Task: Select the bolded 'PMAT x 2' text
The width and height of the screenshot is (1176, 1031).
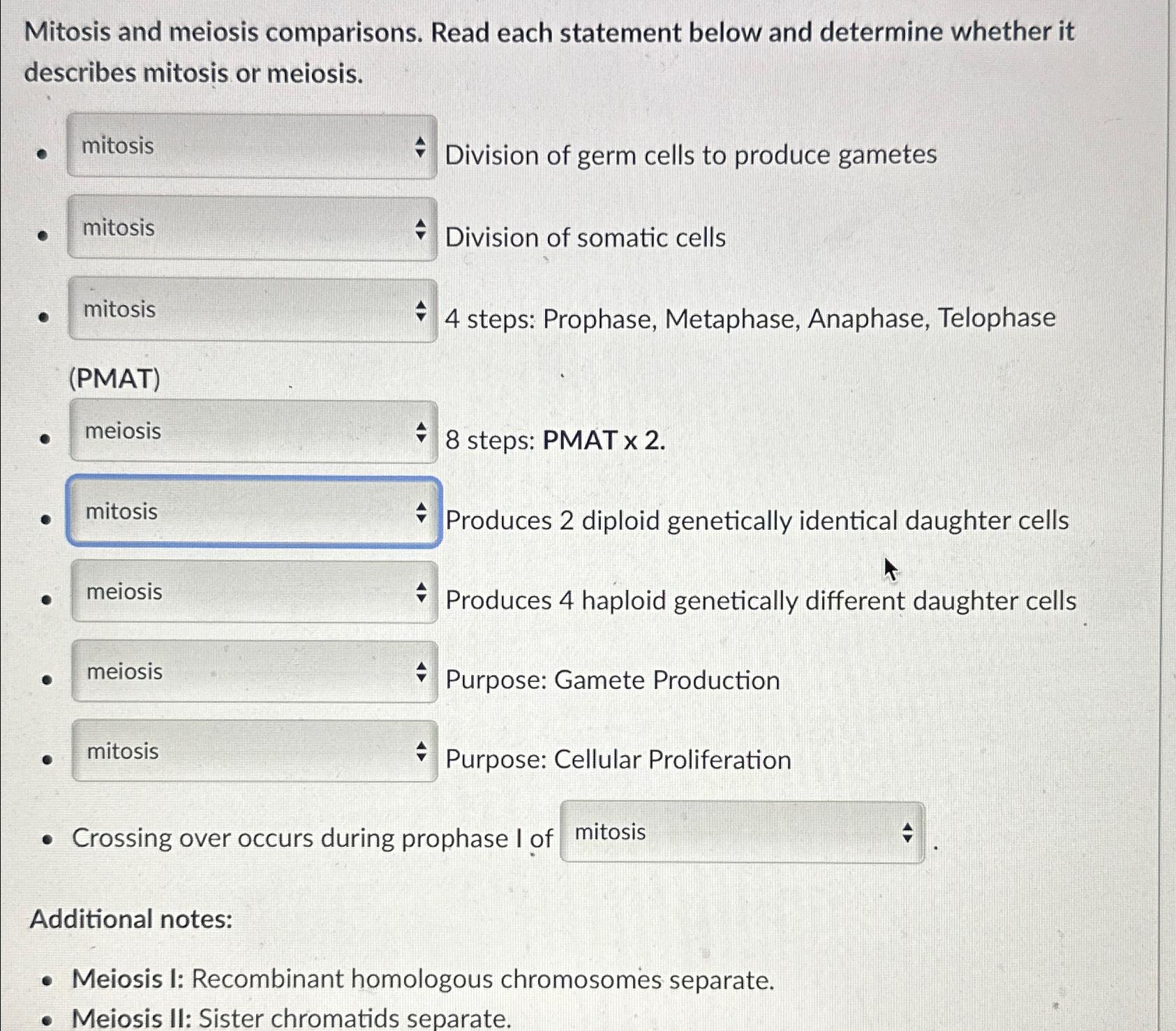Action: (602, 440)
